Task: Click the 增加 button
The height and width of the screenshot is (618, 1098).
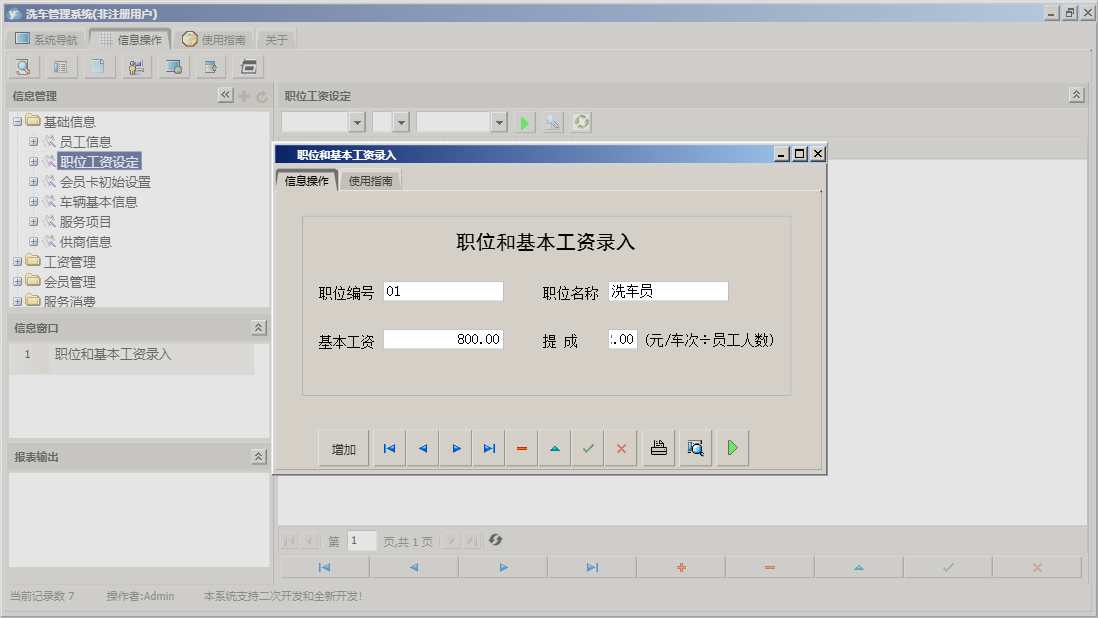Action: click(x=343, y=448)
